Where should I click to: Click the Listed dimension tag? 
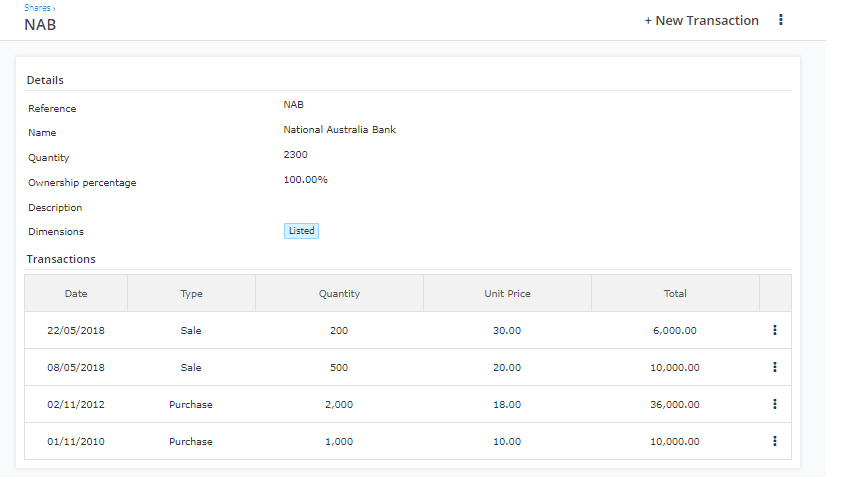pos(301,231)
